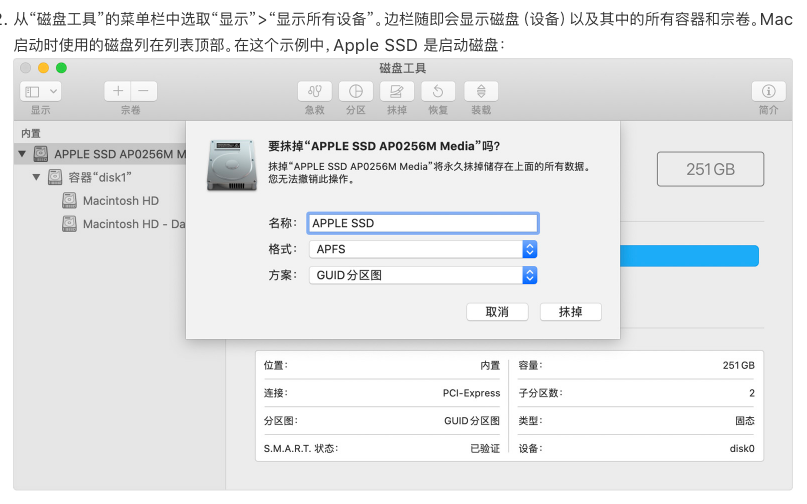Open the 方案 GUID 分区图 scheme dropdown
Viewport: 807px width, 504px height.
(423, 275)
